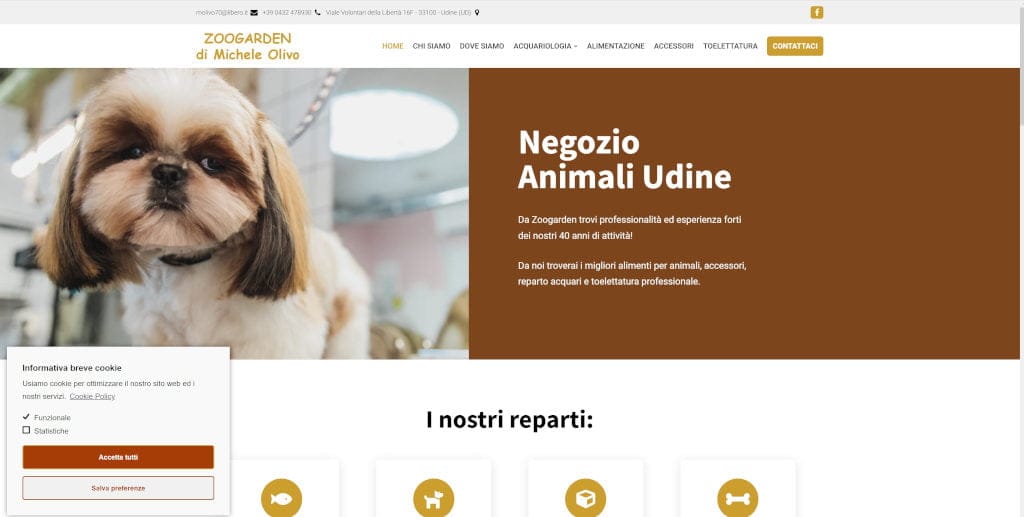The image size is (1024, 517).
Task: Click the Contattaci button
Action: pyautogui.click(x=795, y=46)
